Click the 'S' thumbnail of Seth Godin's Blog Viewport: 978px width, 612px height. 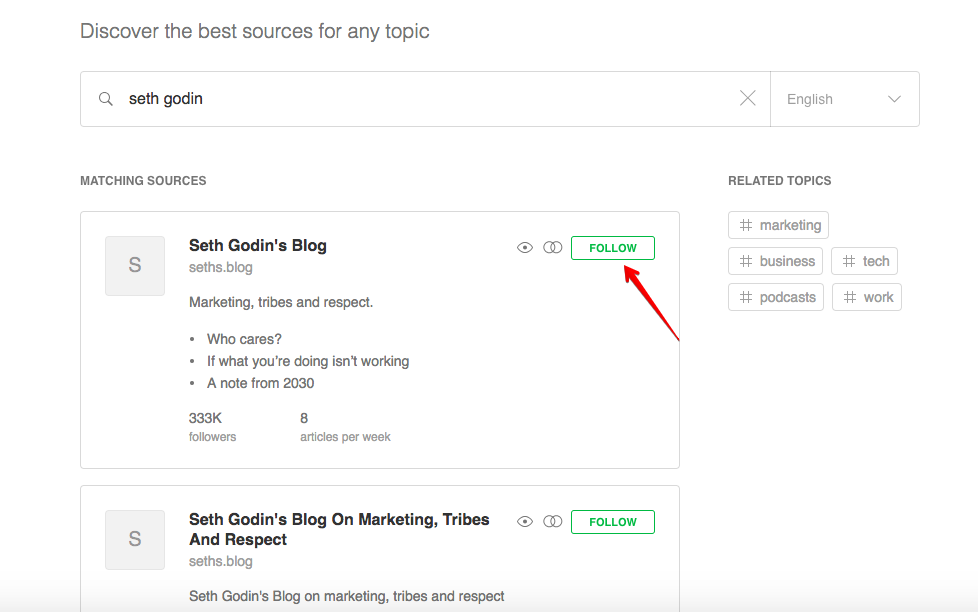(x=135, y=265)
